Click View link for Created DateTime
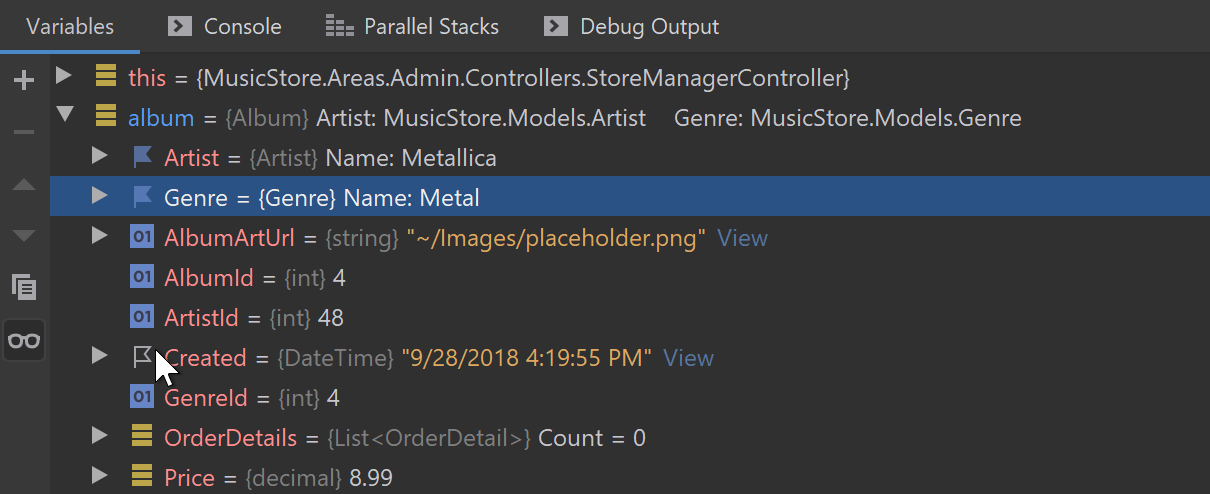This screenshot has width=1210, height=494. [x=688, y=358]
